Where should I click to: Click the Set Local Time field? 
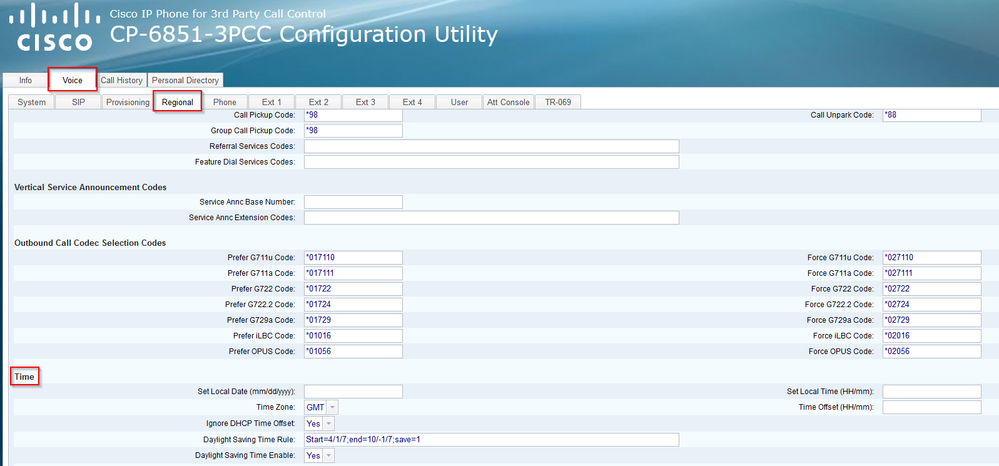tap(932, 391)
